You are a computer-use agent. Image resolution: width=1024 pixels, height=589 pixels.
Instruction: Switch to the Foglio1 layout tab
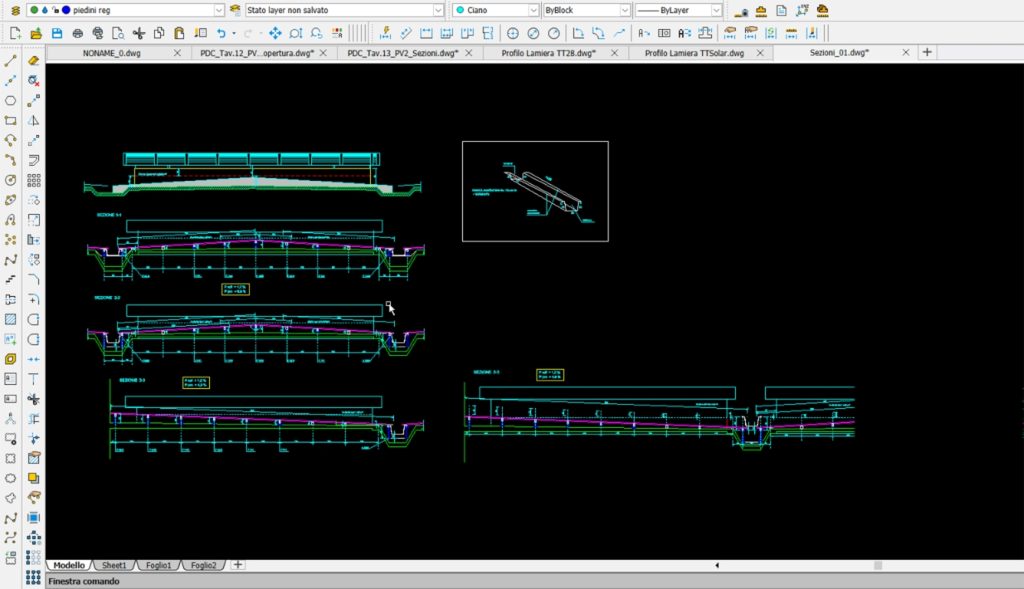tap(160, 565)
